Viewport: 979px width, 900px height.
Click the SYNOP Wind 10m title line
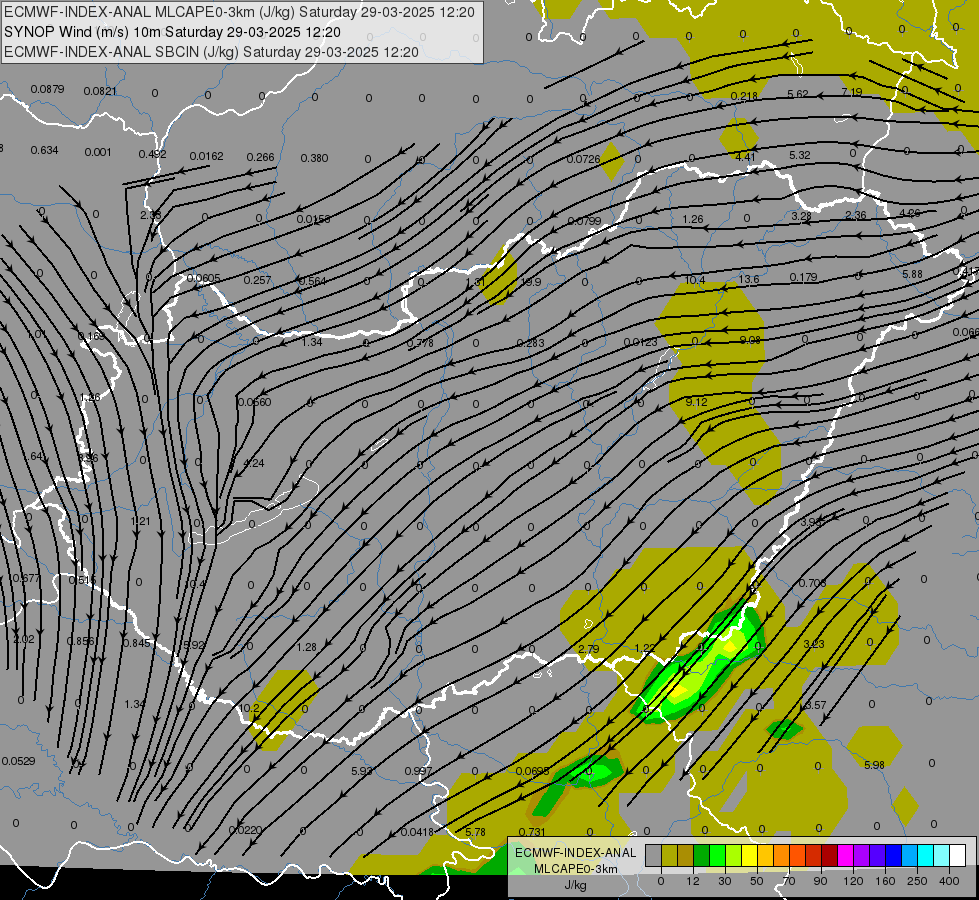[172, 32]
